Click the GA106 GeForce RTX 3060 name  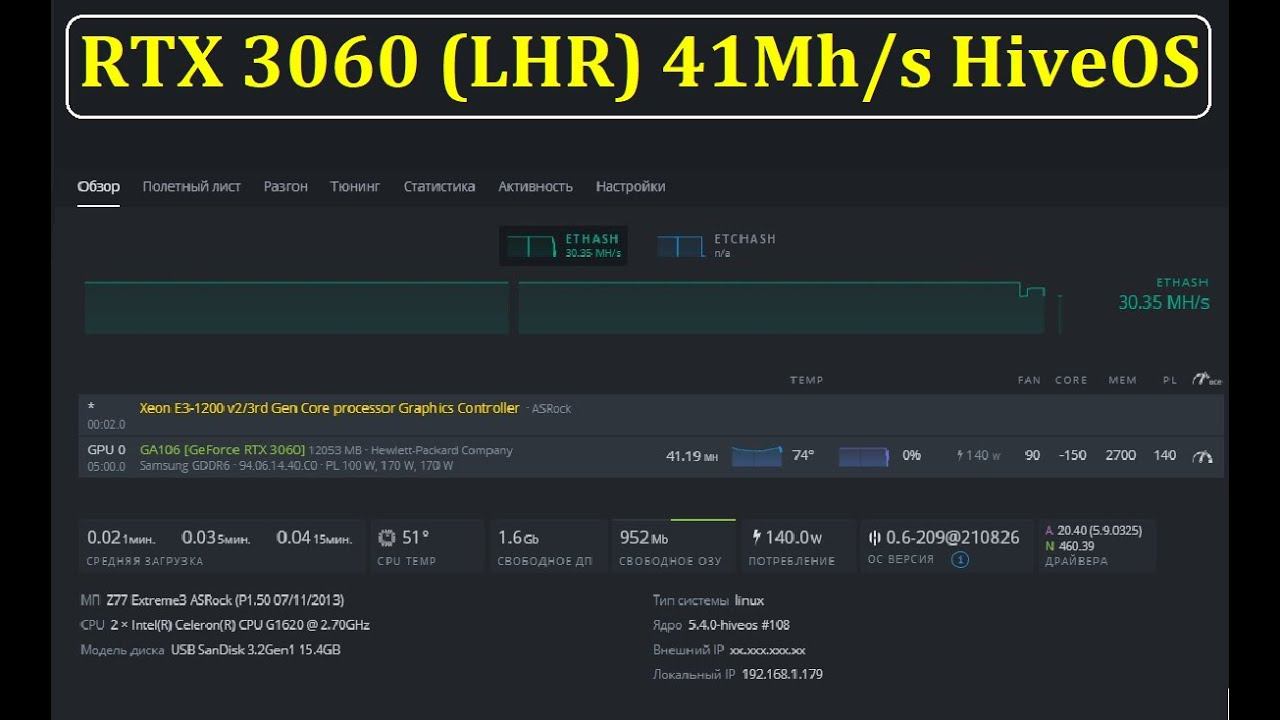(x=222, y=450)
